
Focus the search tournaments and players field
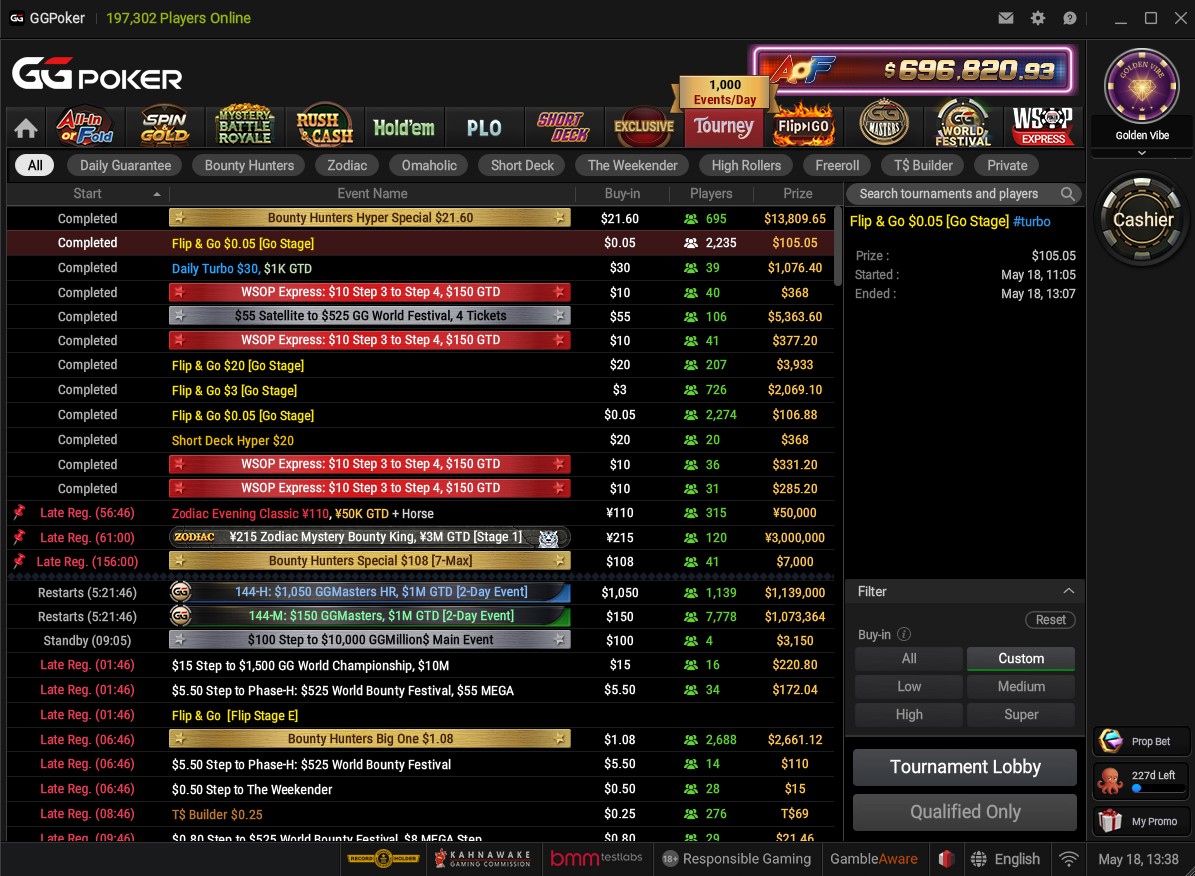965,194
